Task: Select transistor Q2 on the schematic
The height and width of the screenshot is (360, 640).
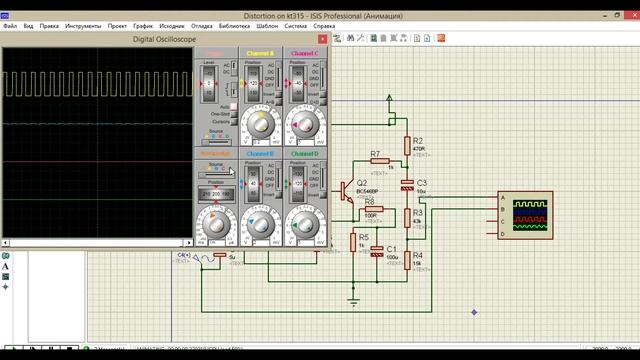Action: [x=347, y=192]
